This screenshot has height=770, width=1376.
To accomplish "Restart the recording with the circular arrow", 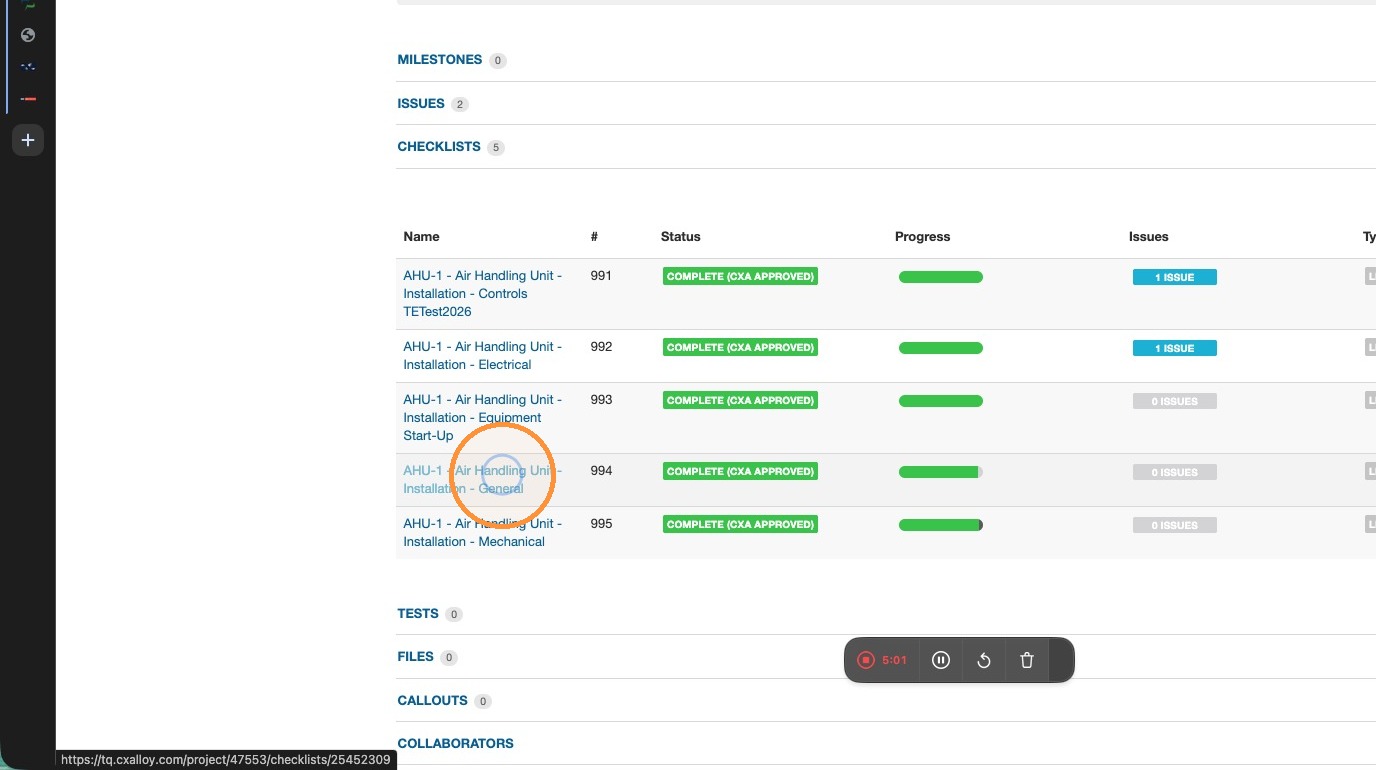I will tap(984, 660).
